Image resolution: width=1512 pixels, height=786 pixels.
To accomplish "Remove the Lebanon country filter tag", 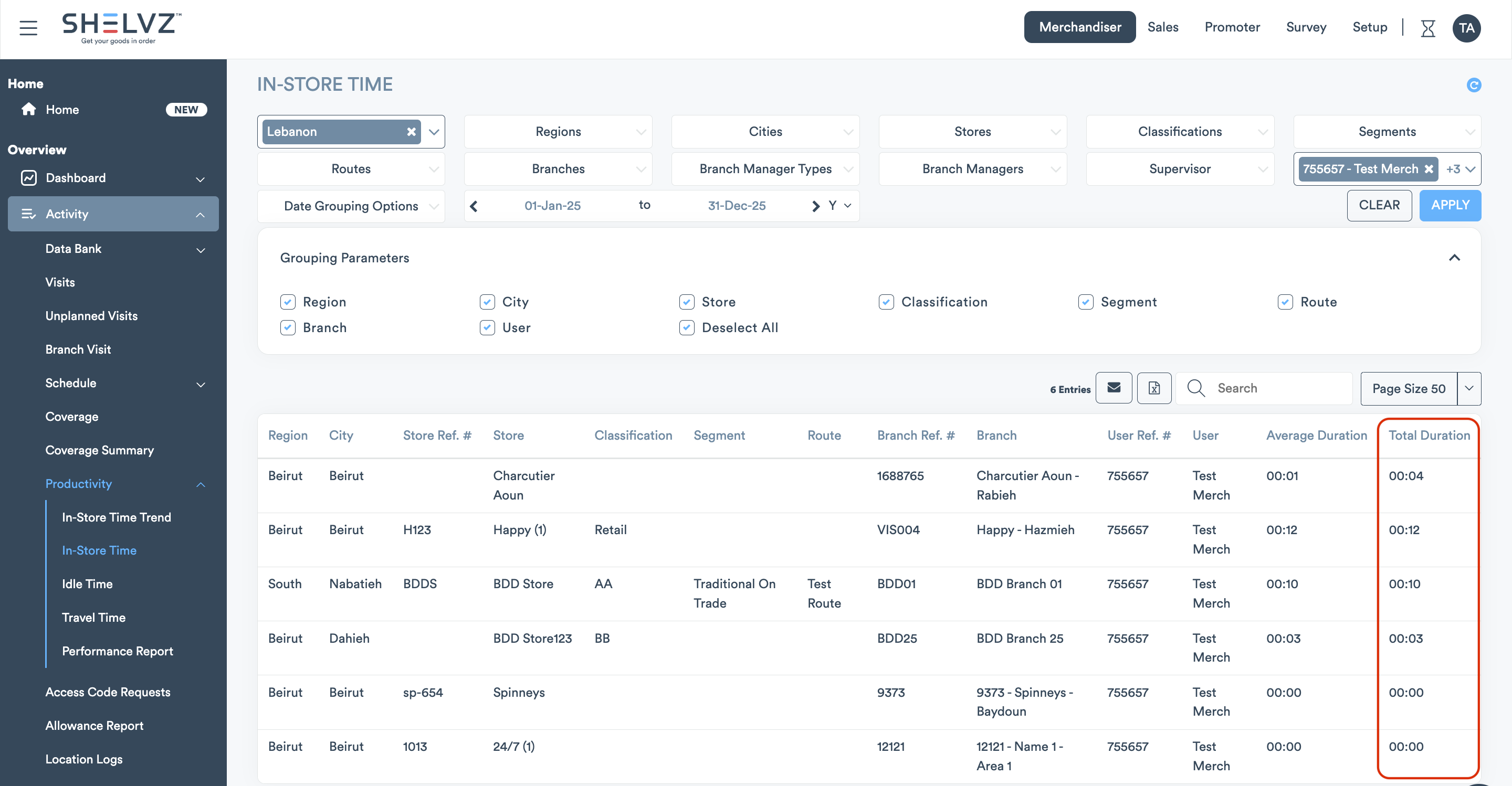I will tap(412, 131).
